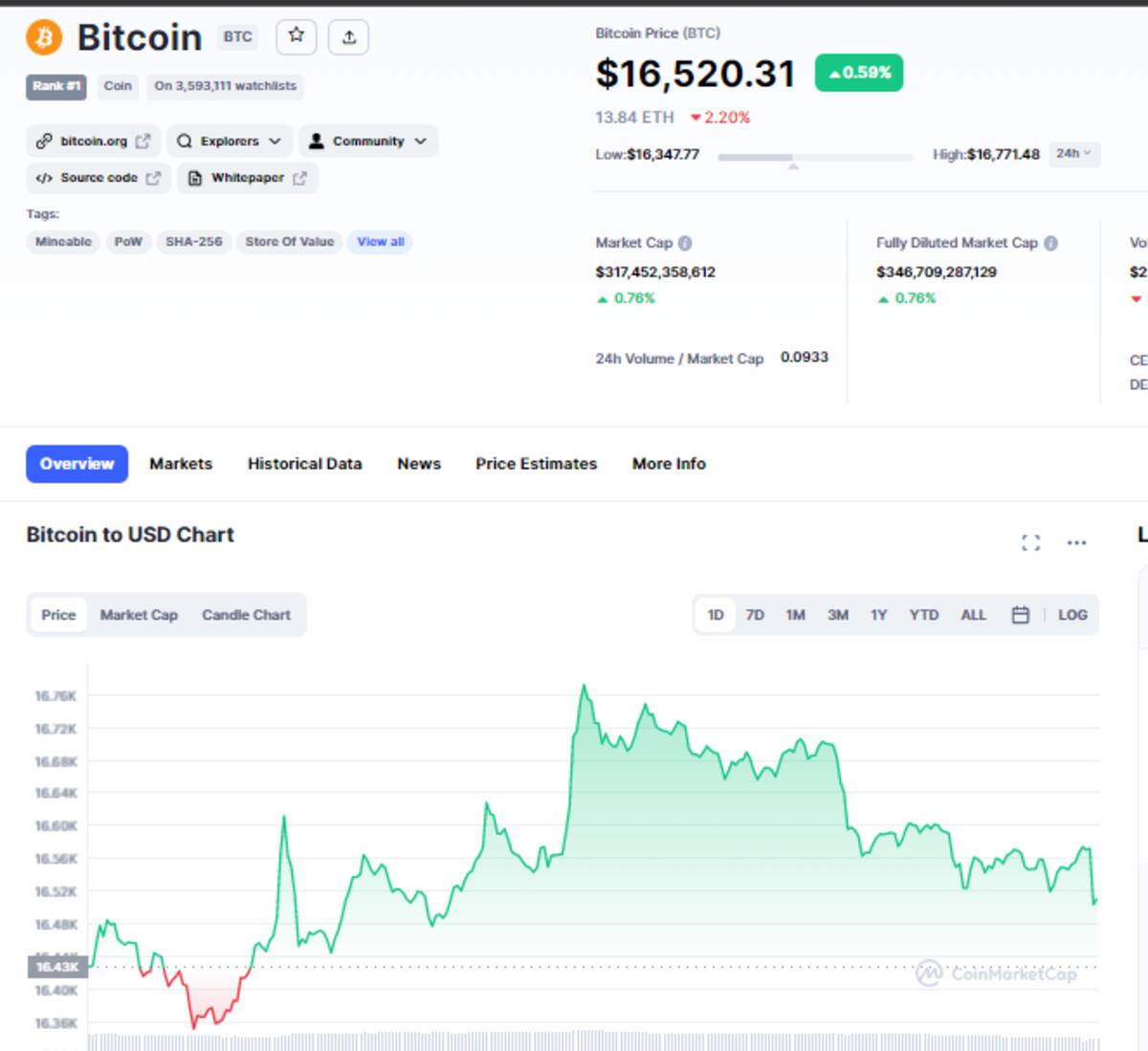Expand the Community dropdown

(368, 141)
